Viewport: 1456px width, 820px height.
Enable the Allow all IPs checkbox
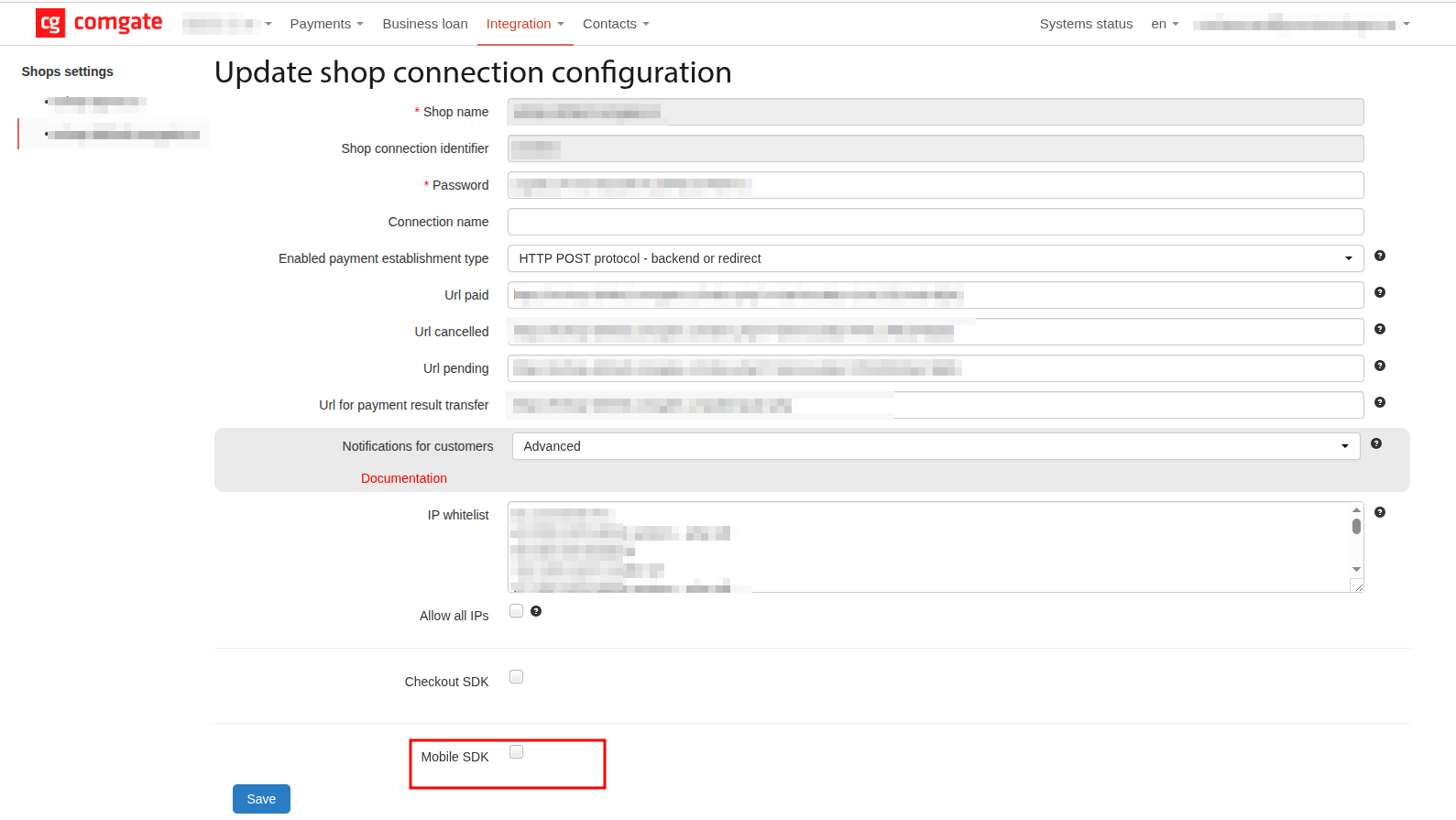(517, 611)
